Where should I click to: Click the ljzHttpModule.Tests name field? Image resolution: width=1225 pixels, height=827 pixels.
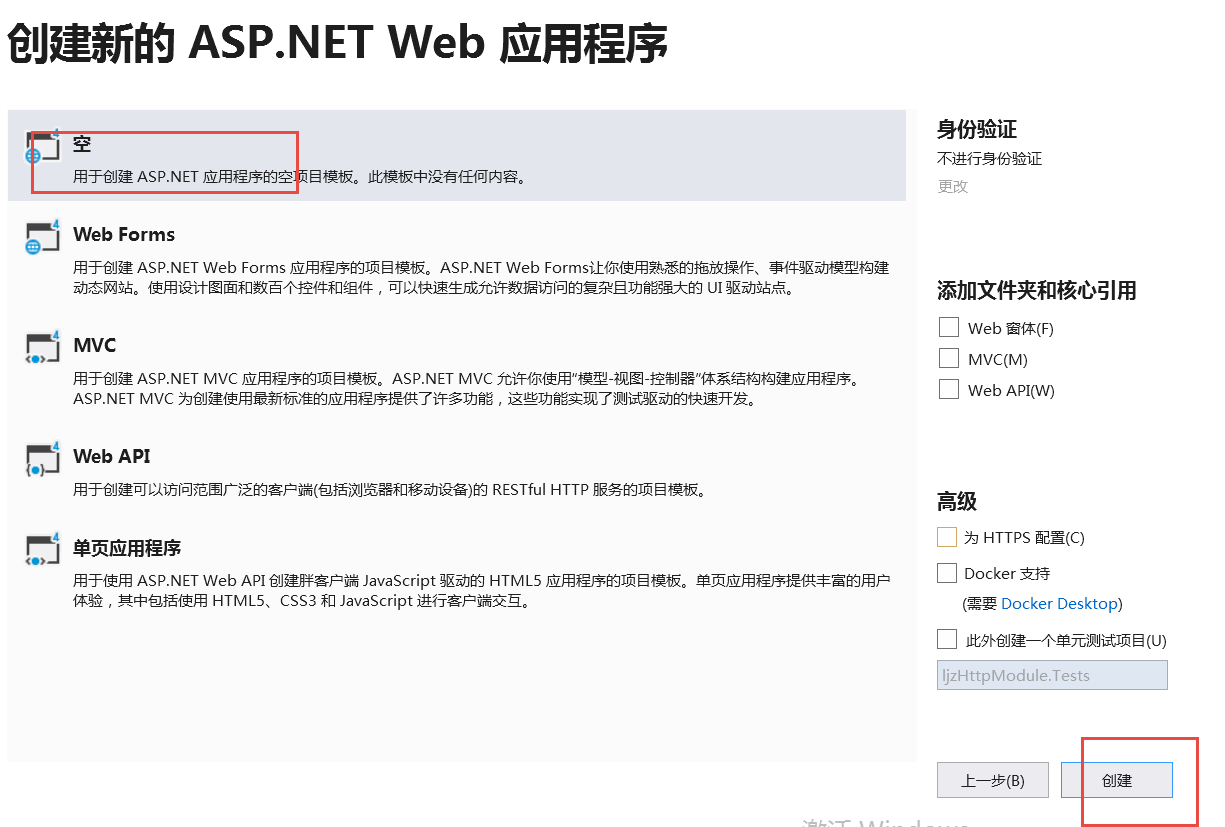1052,675
